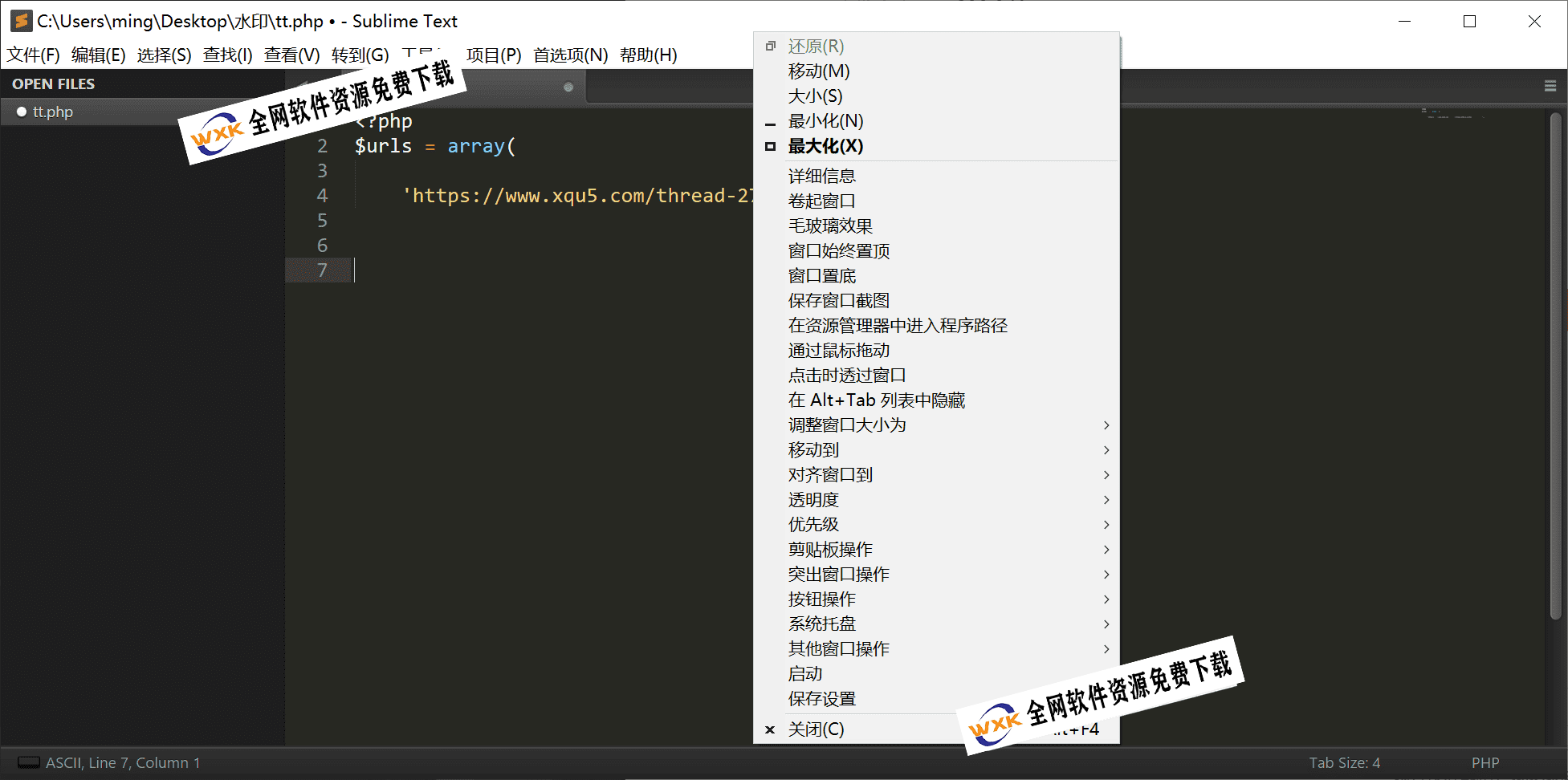Open the 文件(F) menu
The width and height of the screenshot is (1568, 780).
click(33, 55)
